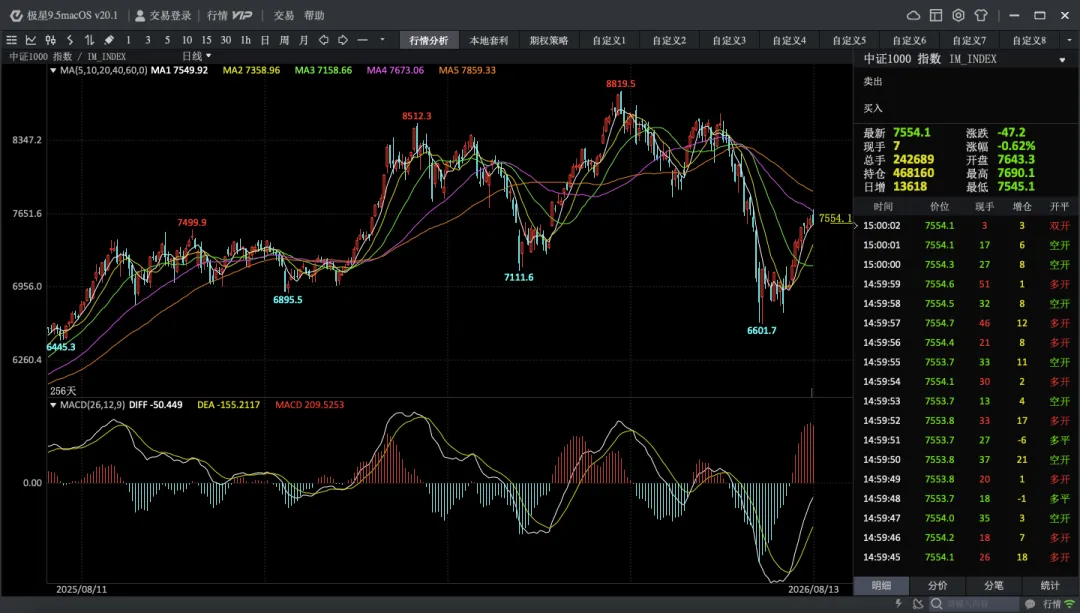Screen dimensions: 1080x613
Task: Select the line chart icon
Action: tap(31, 40)
